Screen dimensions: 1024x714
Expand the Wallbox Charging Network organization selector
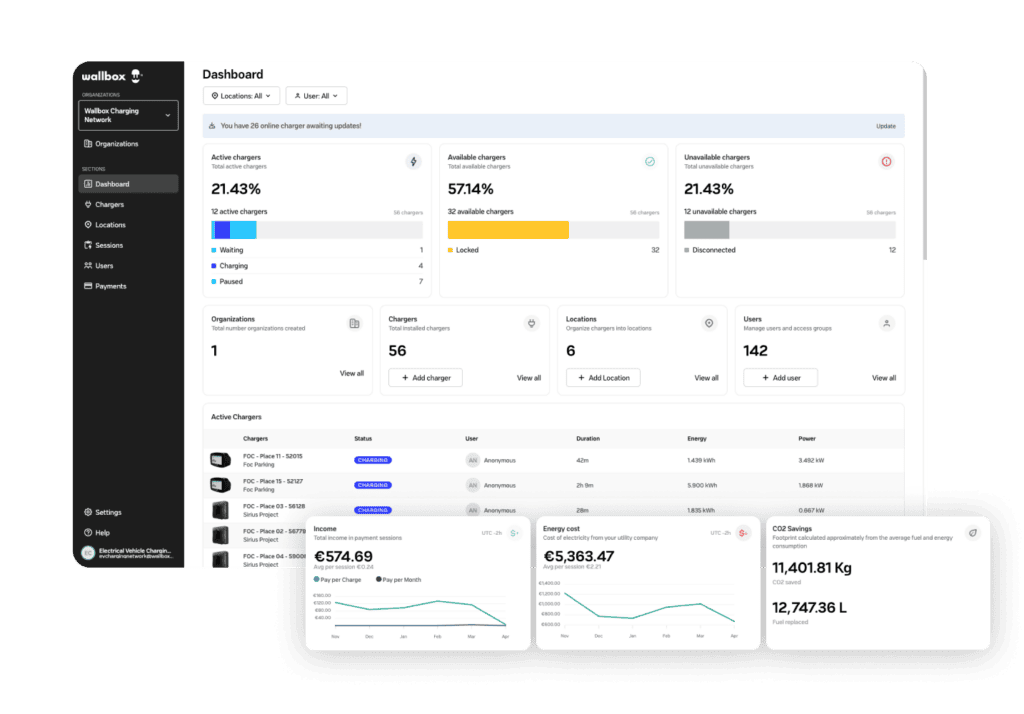click(128, 115)
